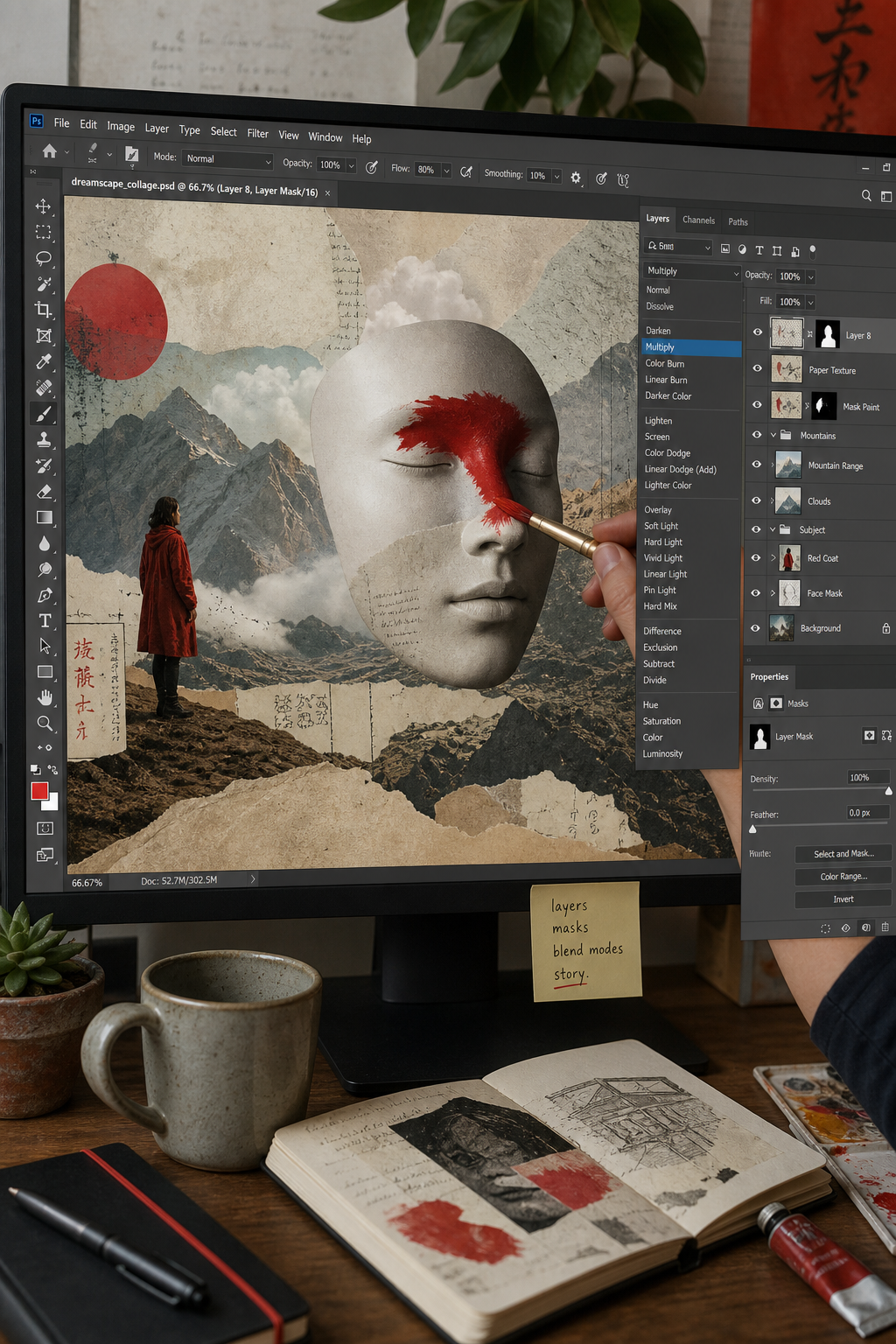Select the Move tool

click(43, 206)
